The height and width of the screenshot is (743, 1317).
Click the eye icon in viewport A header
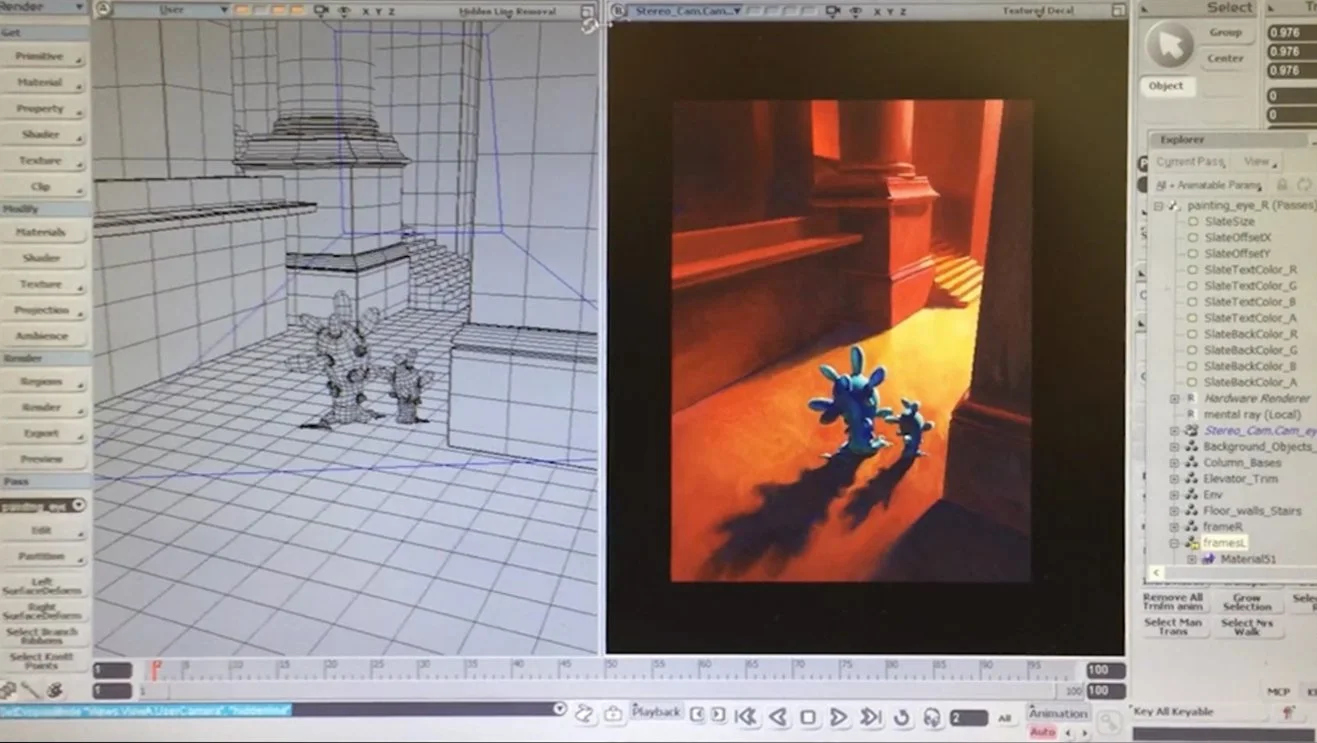[x=343, y=11]
